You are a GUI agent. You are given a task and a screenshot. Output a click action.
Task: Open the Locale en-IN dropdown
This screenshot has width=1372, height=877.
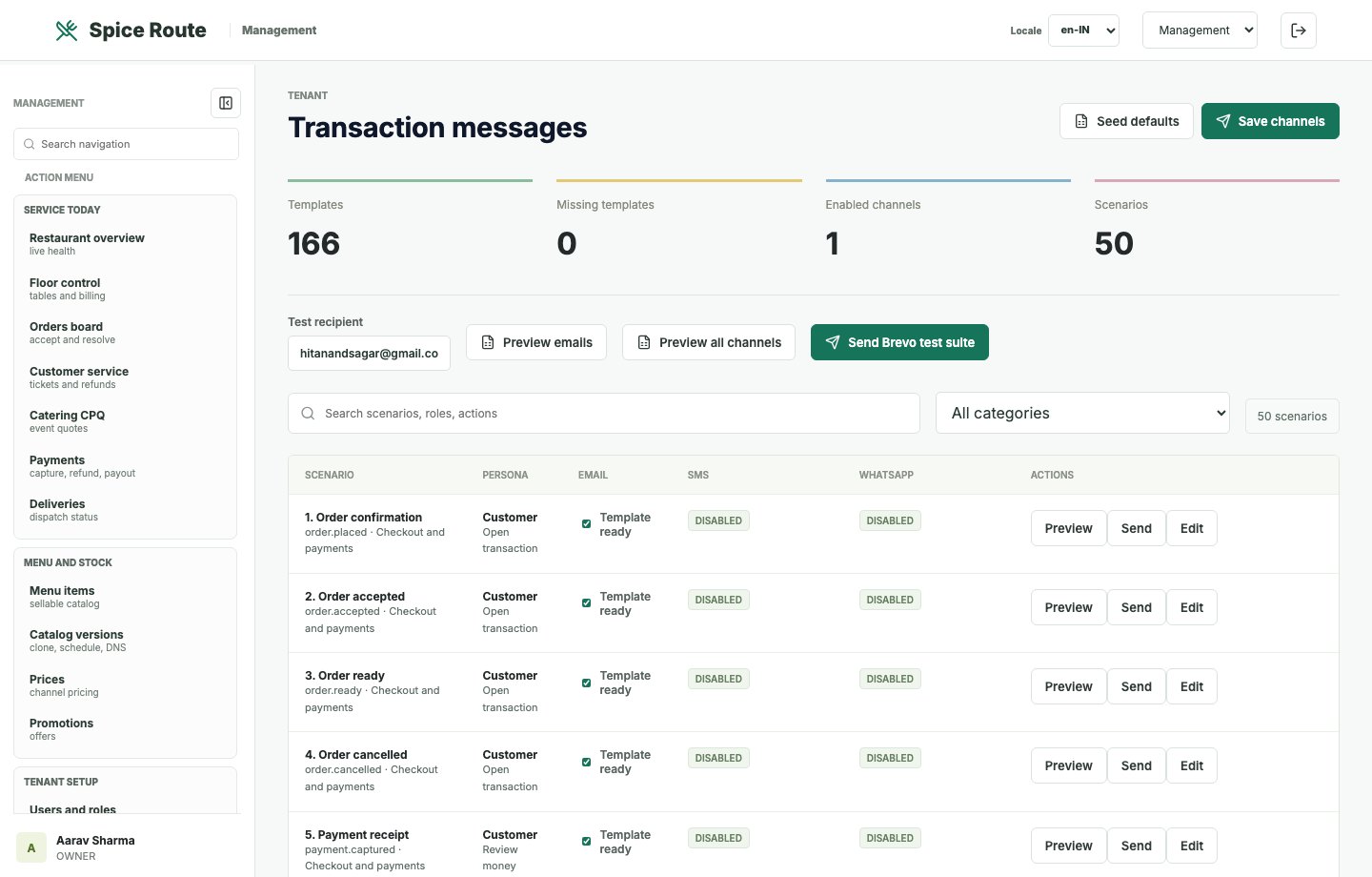[1083, 31]
